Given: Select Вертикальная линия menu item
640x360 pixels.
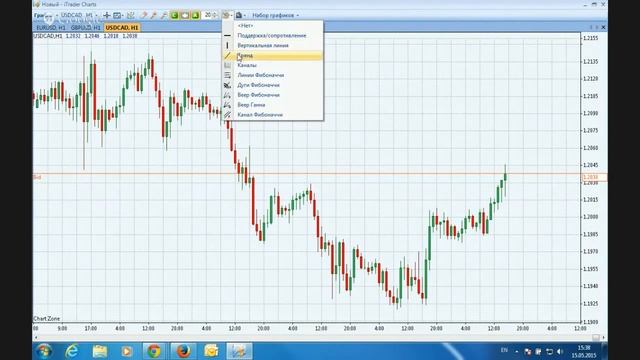Looking at the screenshot, I should click(x=273, y=46).
